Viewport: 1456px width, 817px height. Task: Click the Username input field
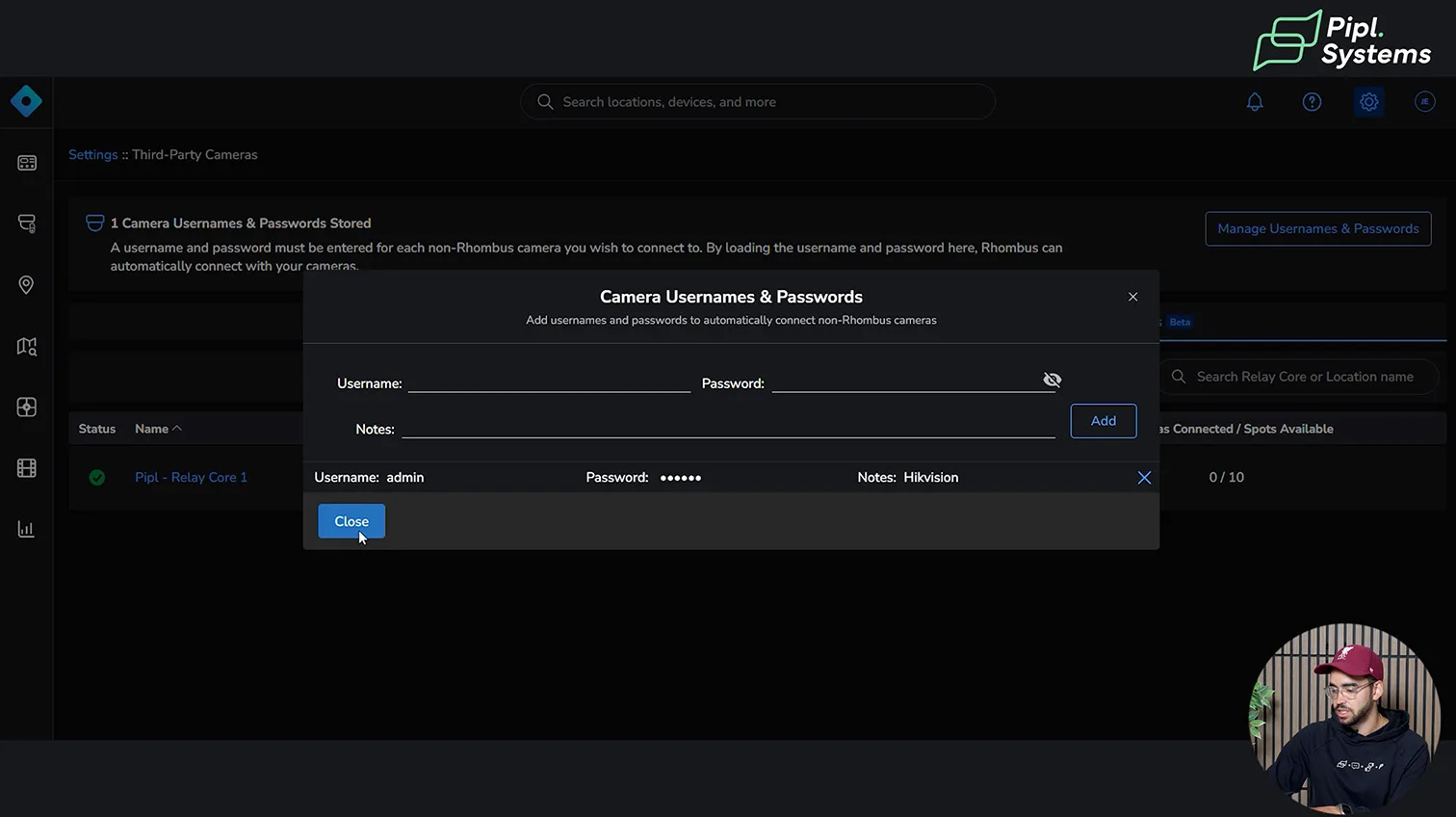[549, 382]
